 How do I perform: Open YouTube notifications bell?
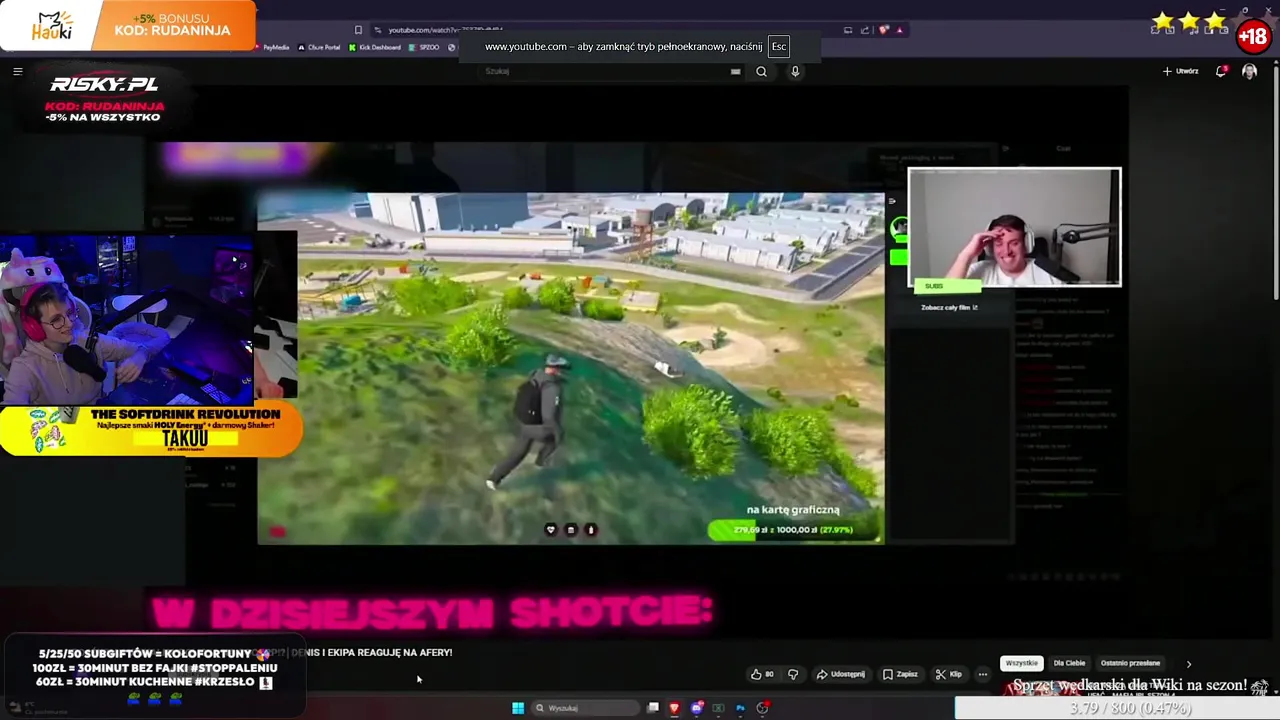tap(1221, 71)
